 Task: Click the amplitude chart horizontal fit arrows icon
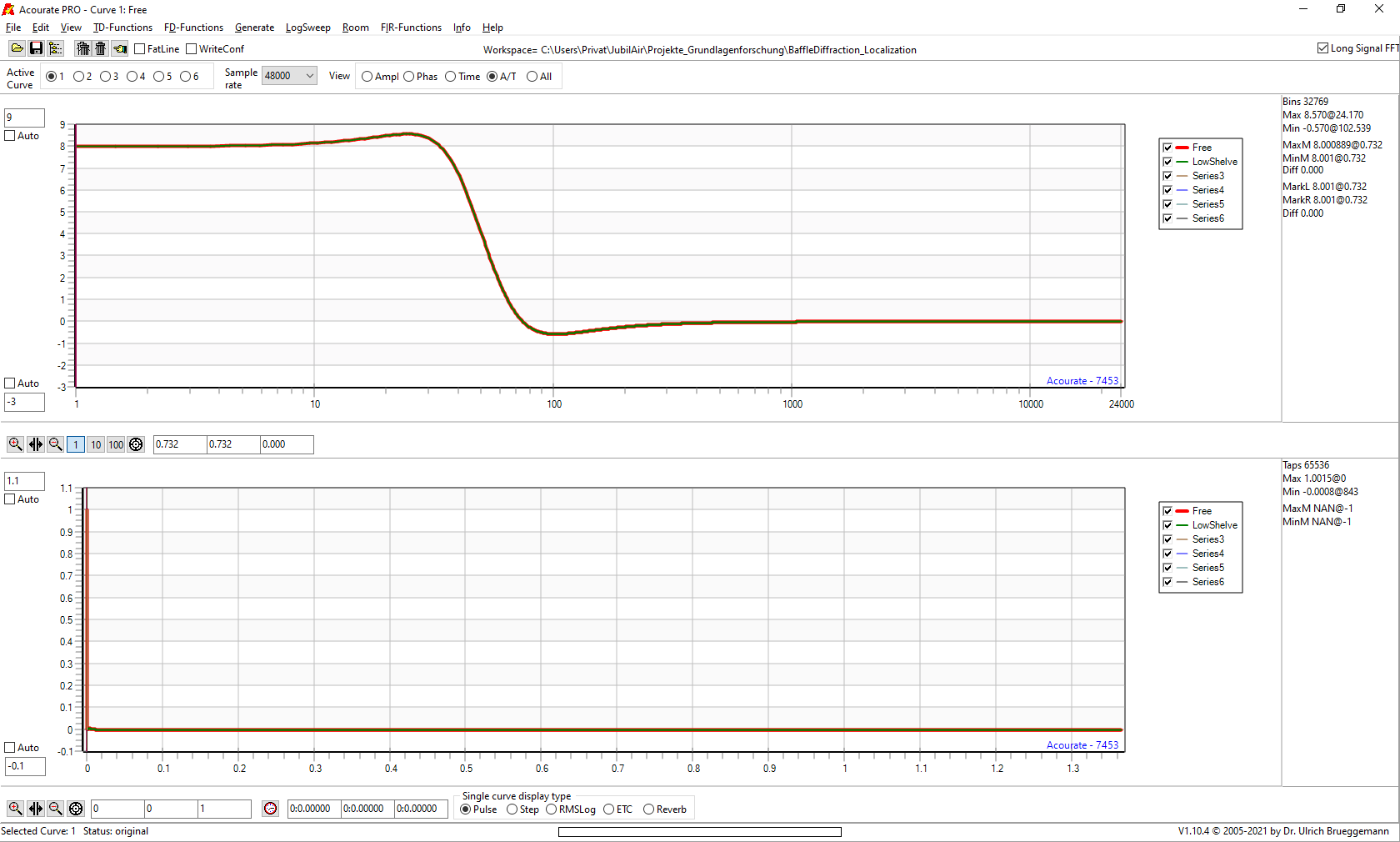[35, 444]
